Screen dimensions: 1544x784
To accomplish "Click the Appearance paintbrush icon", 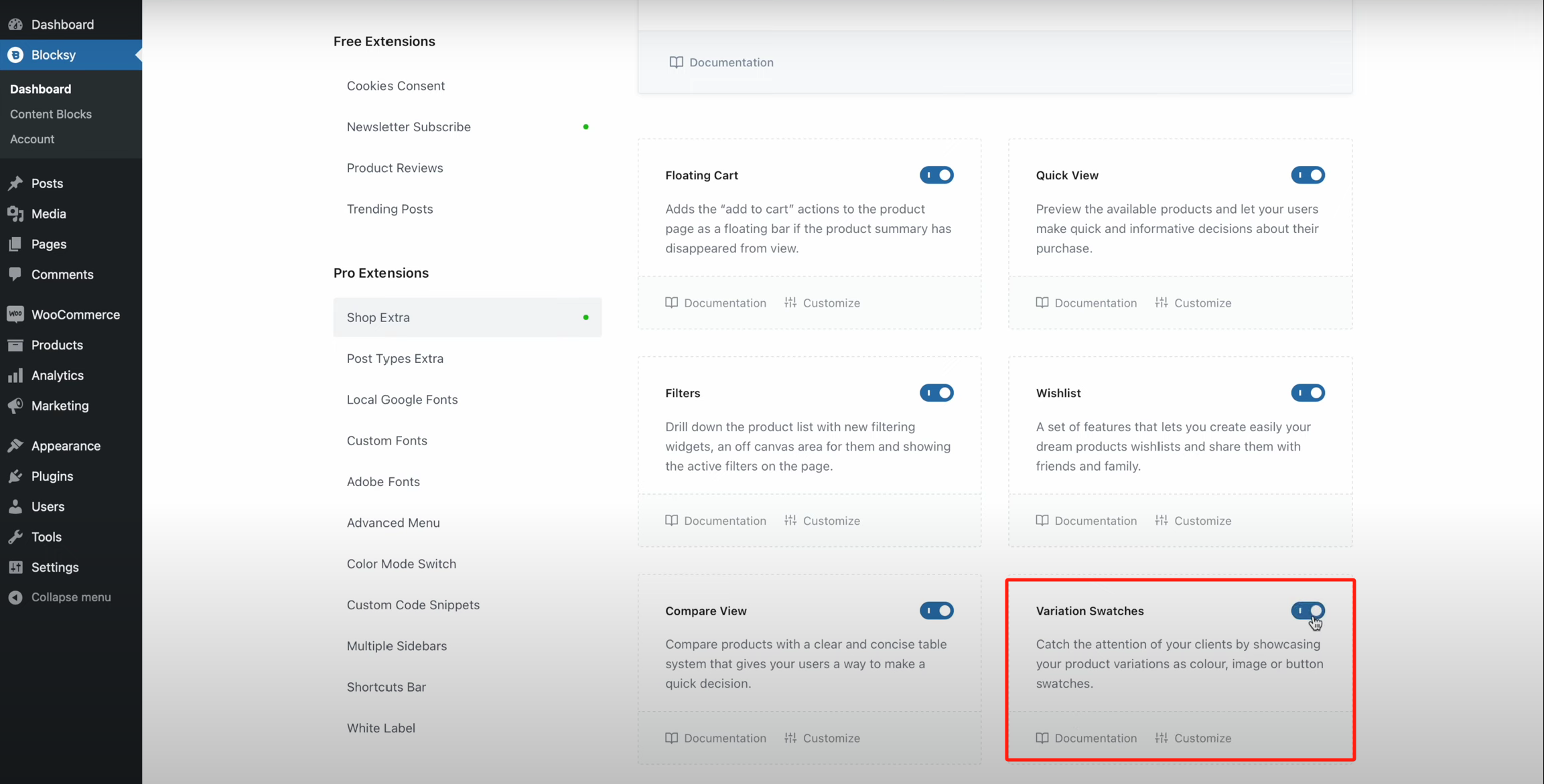I will (15, 446).
